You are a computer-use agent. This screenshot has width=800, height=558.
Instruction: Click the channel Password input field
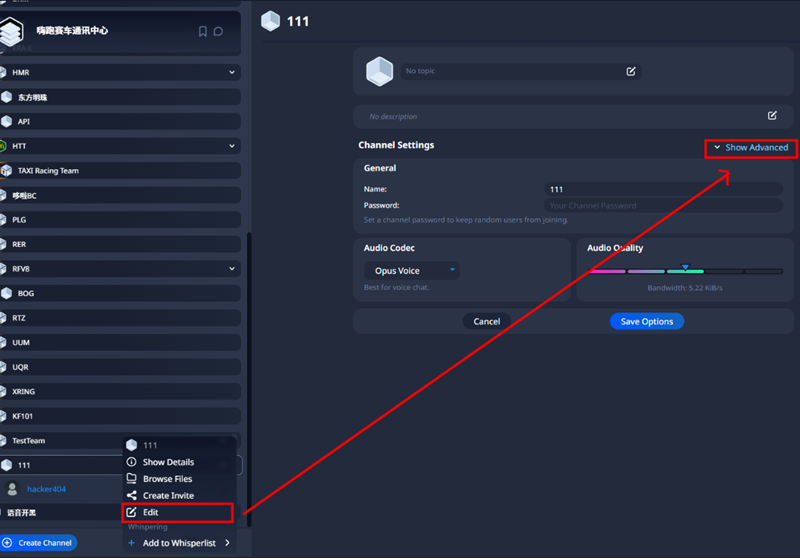662,205
